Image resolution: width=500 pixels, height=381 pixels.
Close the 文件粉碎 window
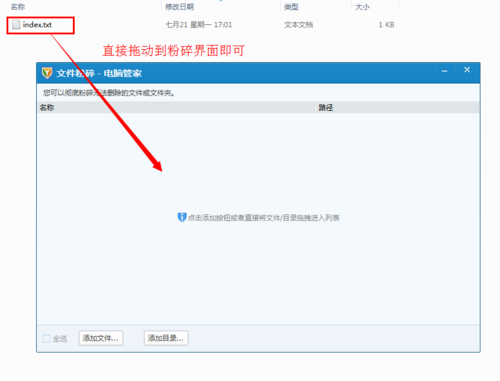(x=467, y=70)
